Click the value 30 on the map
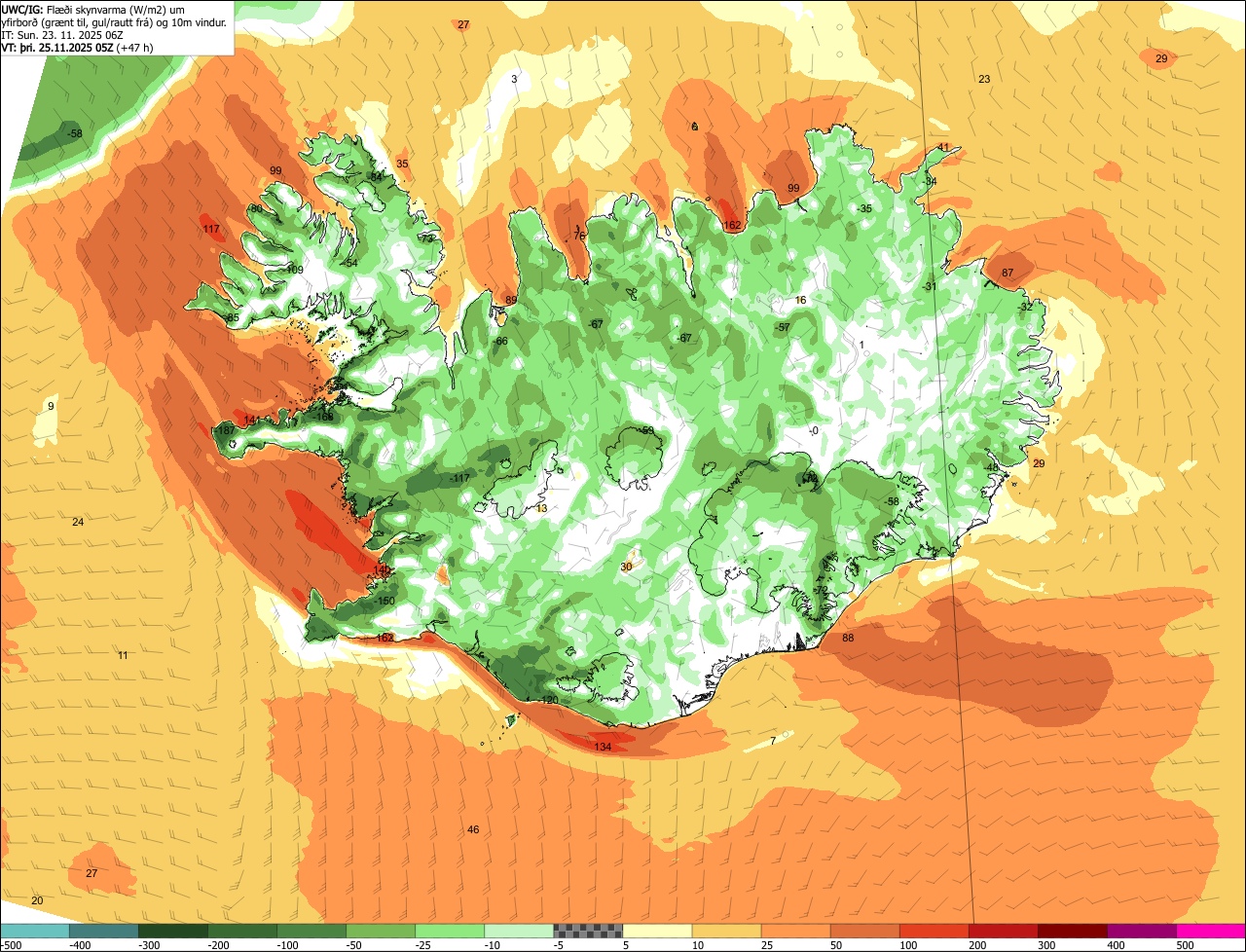This screenshot has width=1246, height=952. (626, 566)
